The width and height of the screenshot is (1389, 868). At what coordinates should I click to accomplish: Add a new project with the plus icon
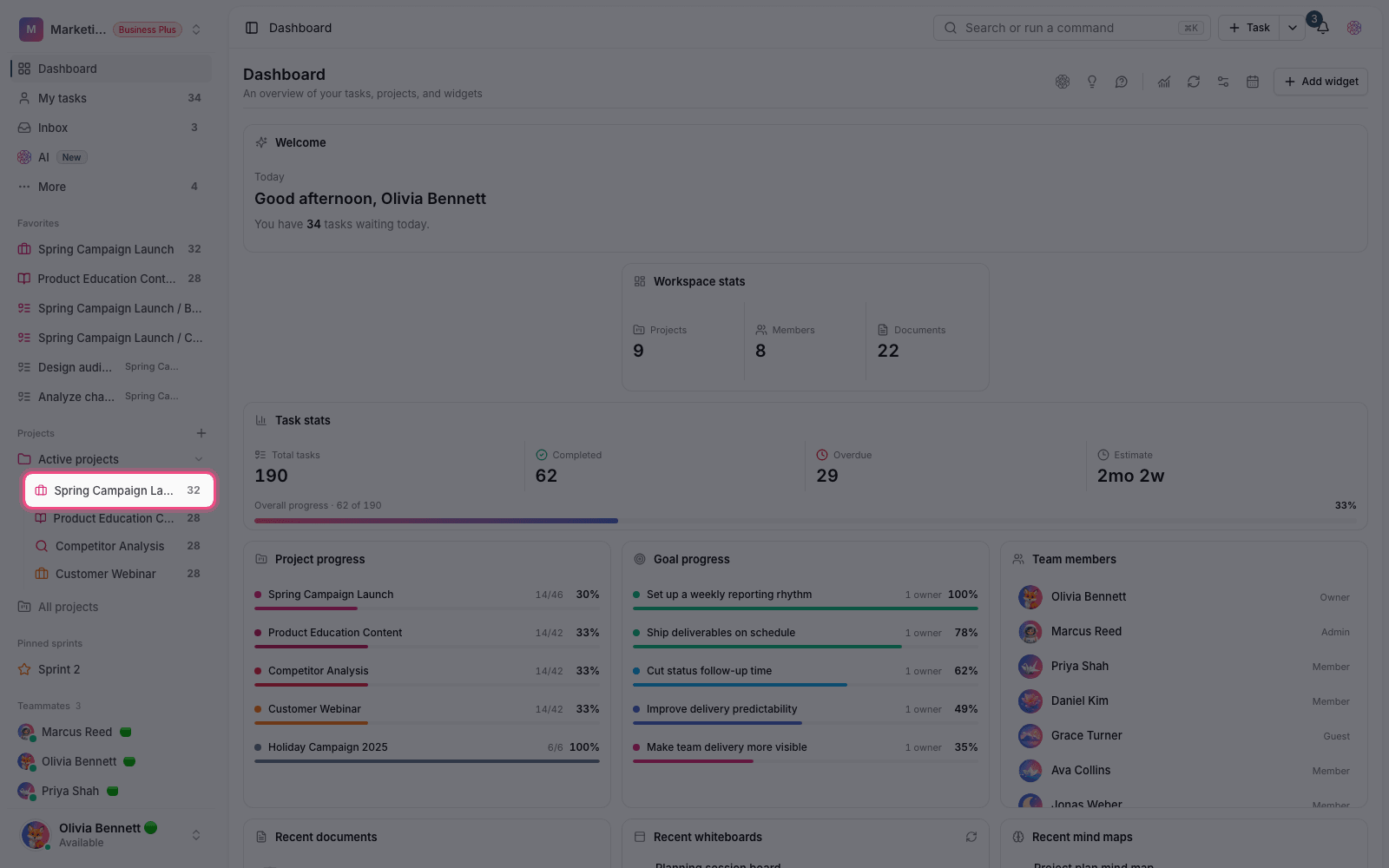pyautogui.click(x=201, y=433)
